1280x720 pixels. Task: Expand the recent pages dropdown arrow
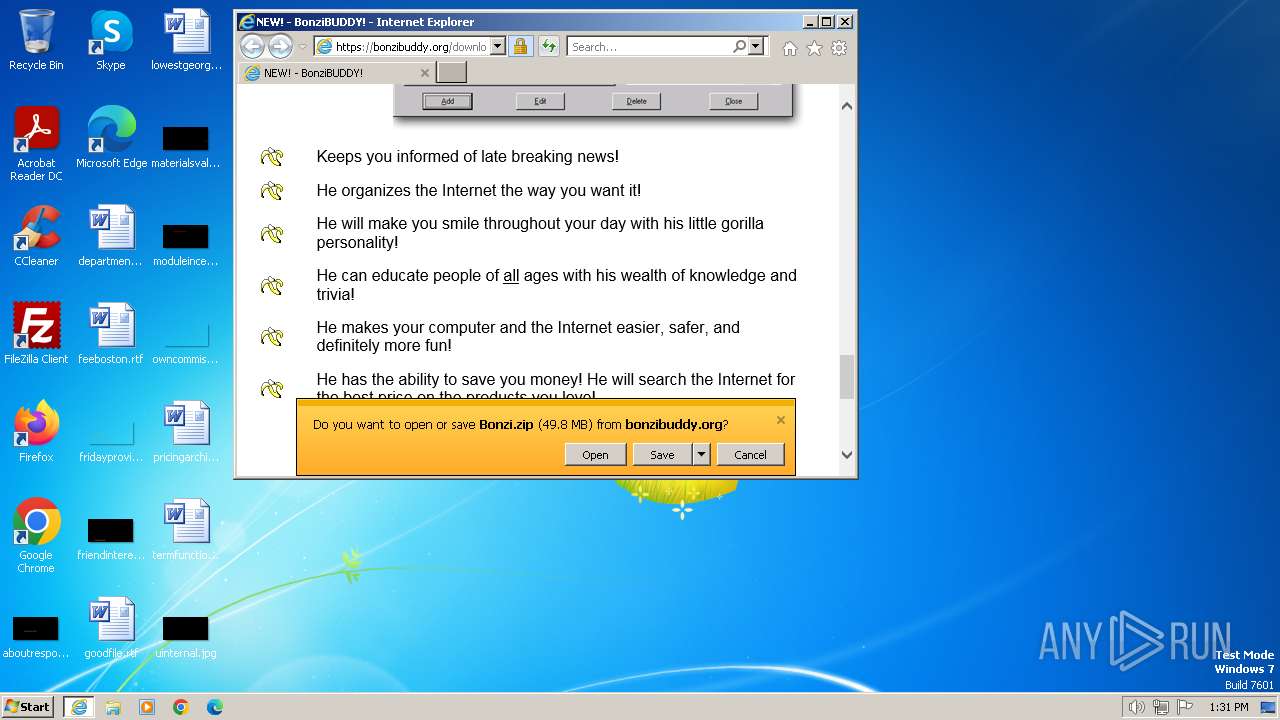303,46
